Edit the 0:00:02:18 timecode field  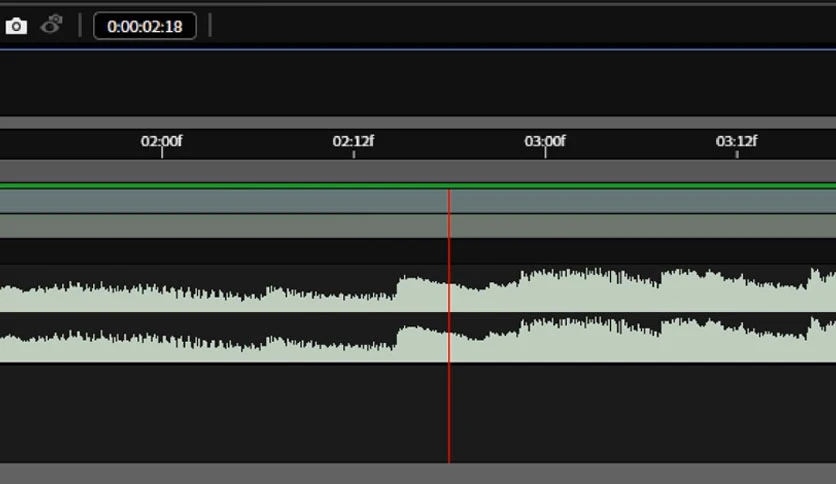(x=144, y=26)
